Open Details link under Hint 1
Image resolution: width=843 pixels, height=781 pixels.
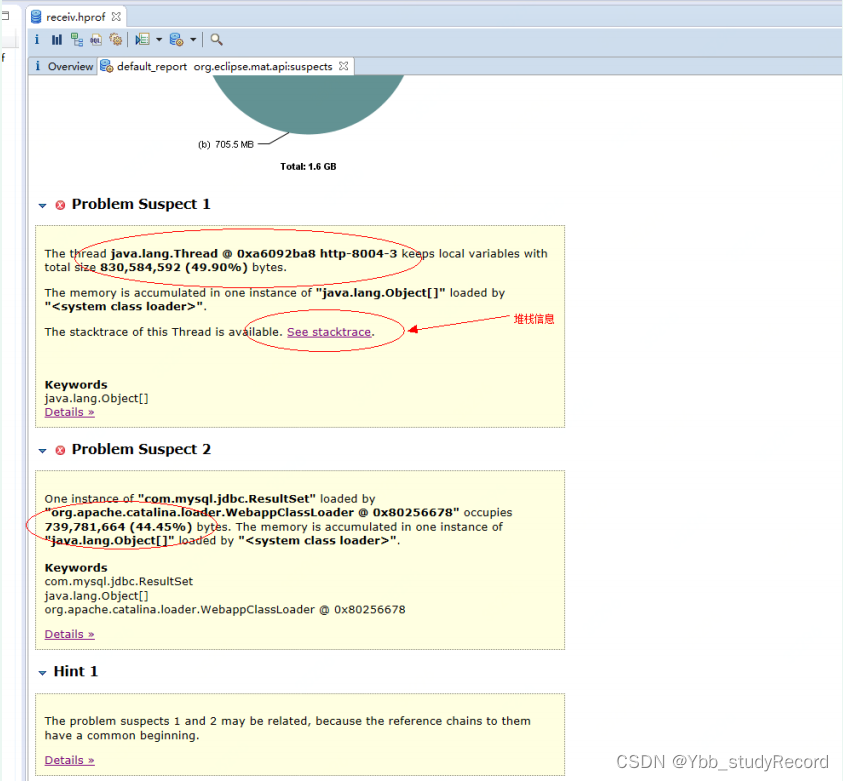(69, 760)
